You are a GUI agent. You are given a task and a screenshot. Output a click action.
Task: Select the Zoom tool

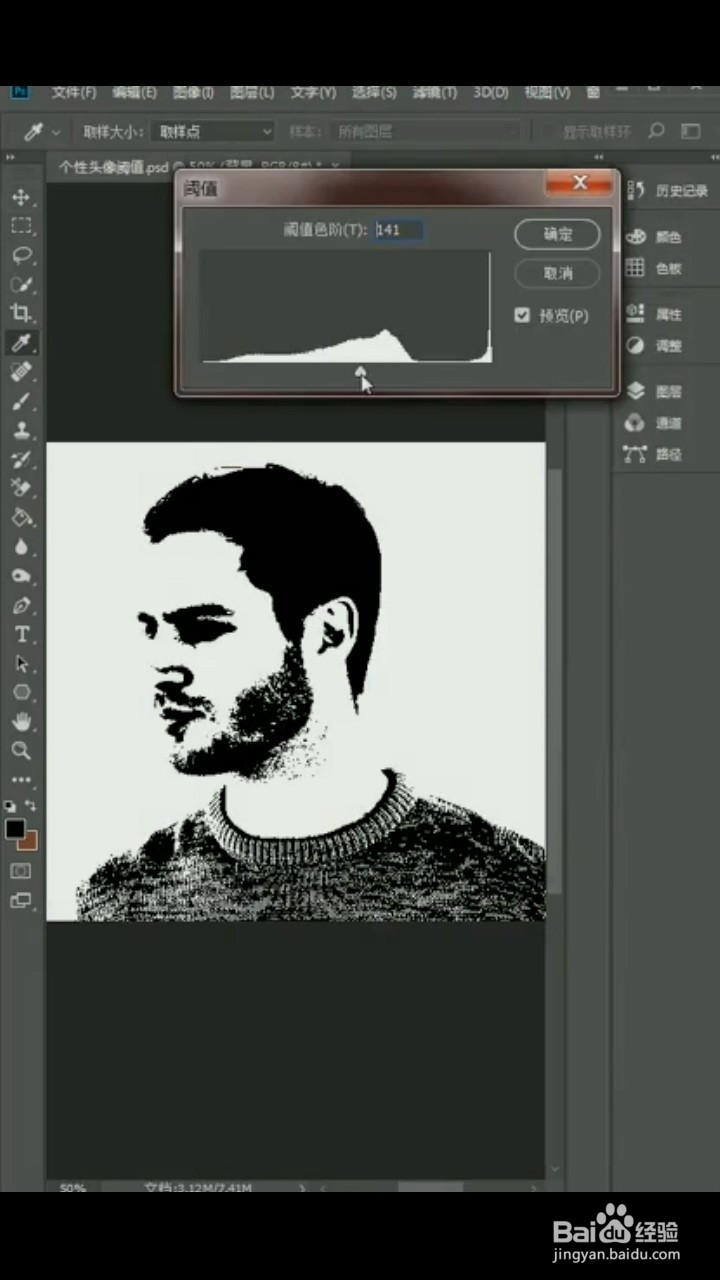pos(21,750)
